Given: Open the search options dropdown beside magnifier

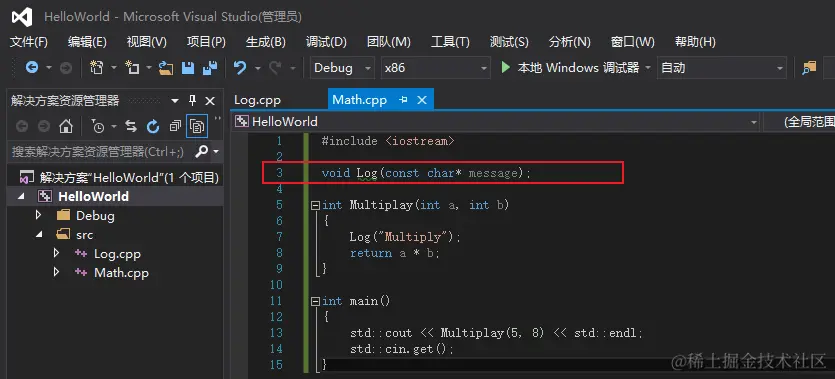Looking at the screenshot, I should tap(216, 152).
